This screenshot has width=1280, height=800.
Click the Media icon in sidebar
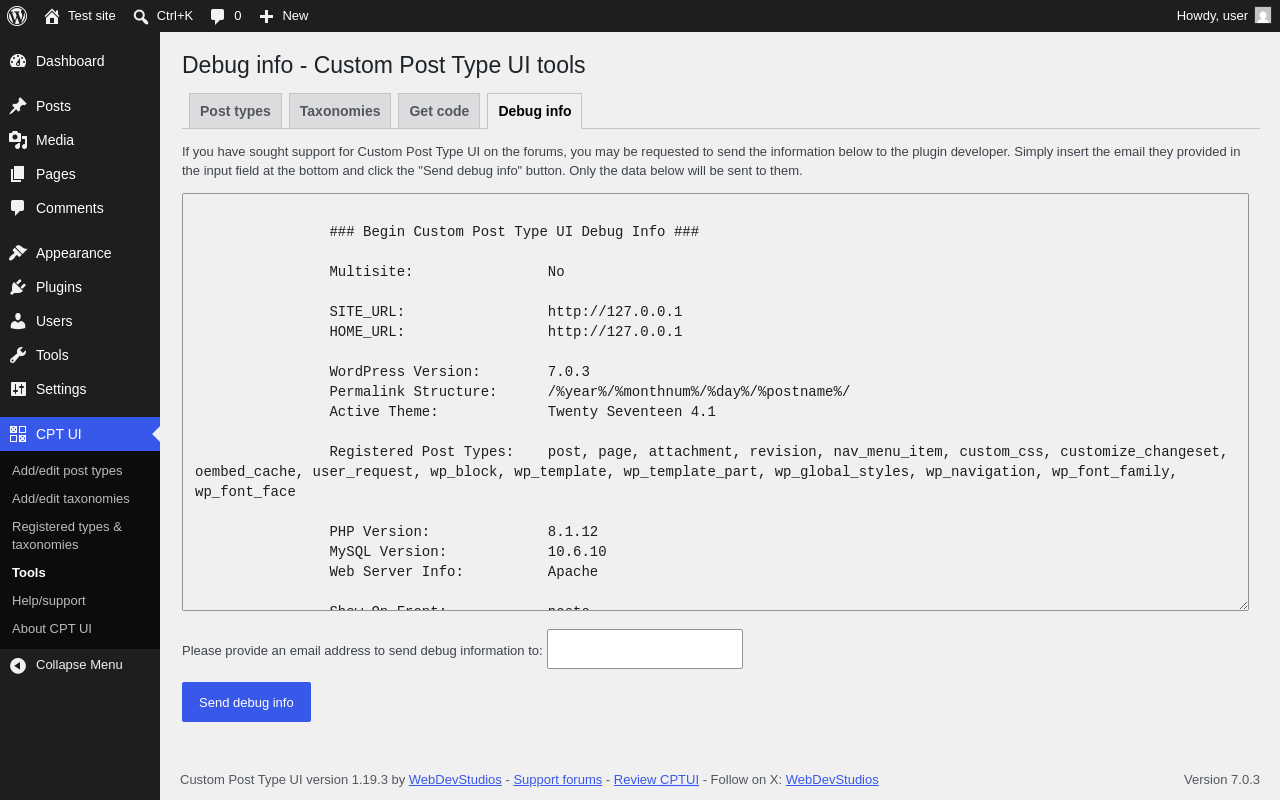(x=18, y=140)
